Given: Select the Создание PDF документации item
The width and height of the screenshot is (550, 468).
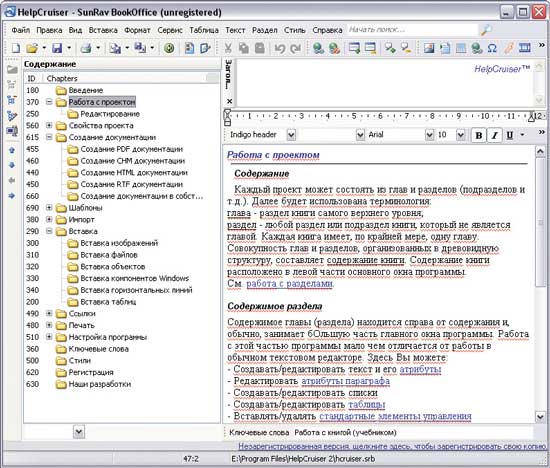Looking at the screenshot, I should [x=132, y=149].
